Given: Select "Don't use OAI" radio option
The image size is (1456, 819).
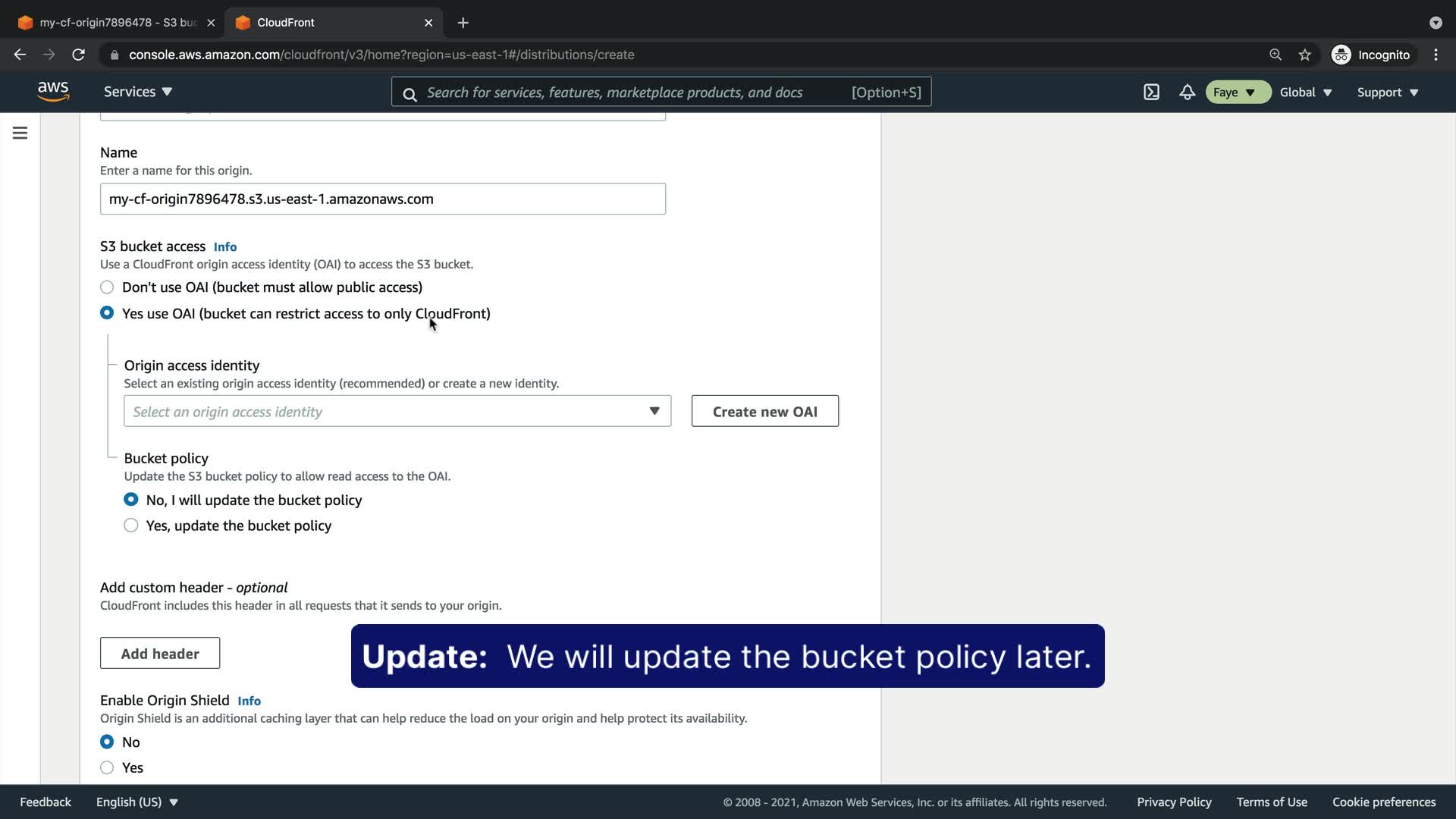Looking at the screenshot, I should click(107, 287).
